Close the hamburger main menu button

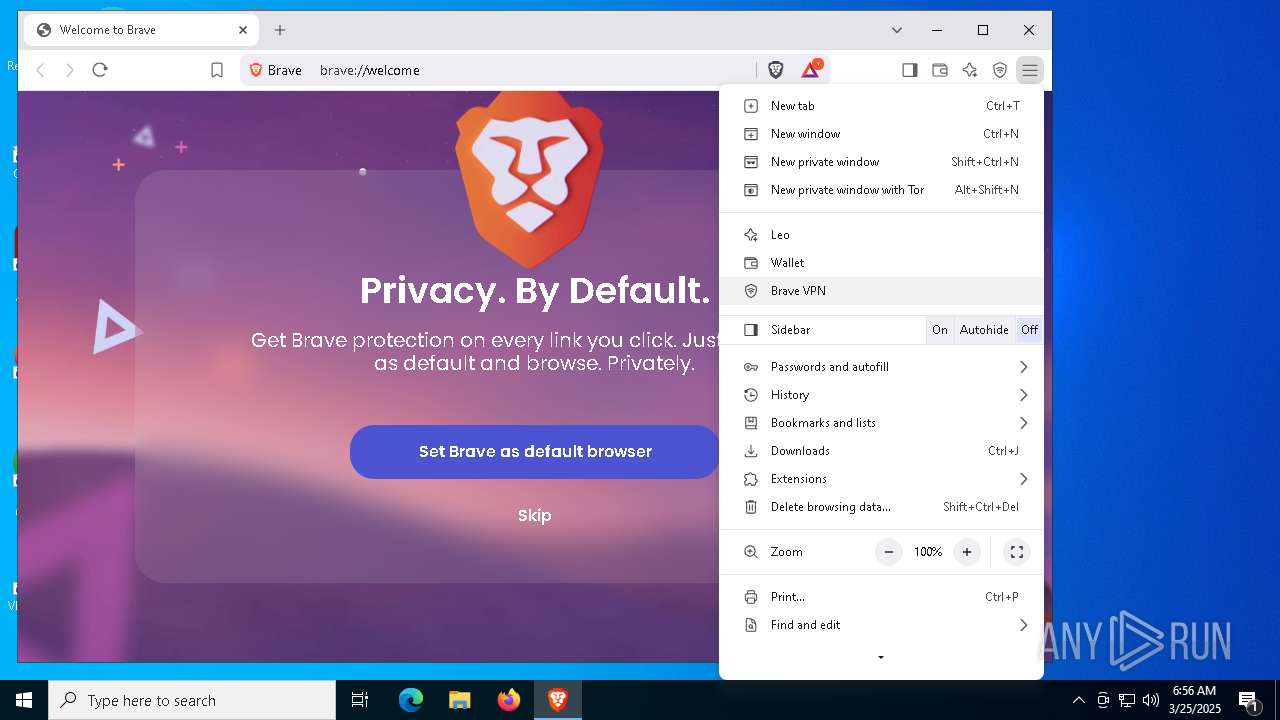tap(1030, 70)
